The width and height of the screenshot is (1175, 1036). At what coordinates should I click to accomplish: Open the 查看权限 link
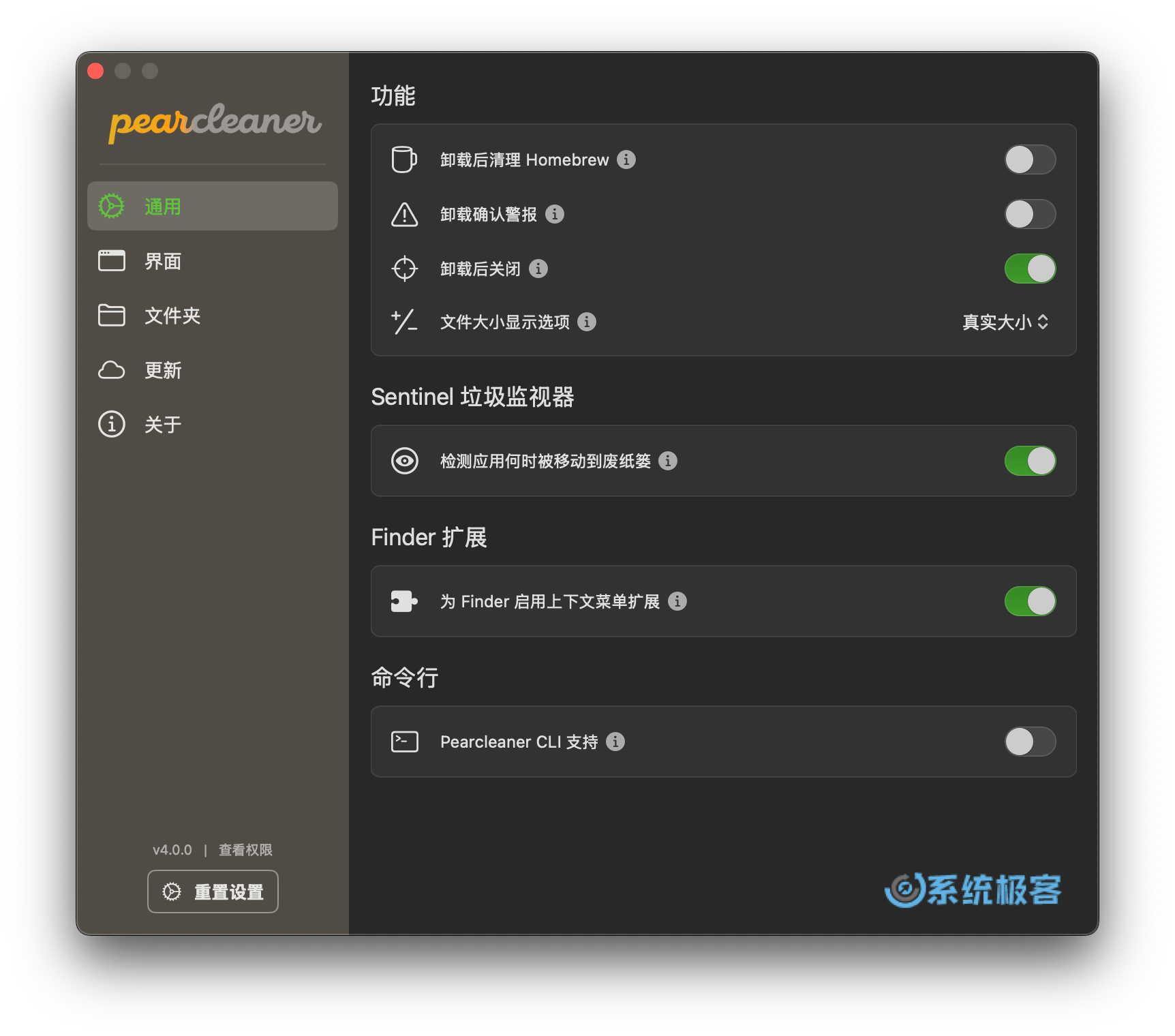(x=245, y=850)
